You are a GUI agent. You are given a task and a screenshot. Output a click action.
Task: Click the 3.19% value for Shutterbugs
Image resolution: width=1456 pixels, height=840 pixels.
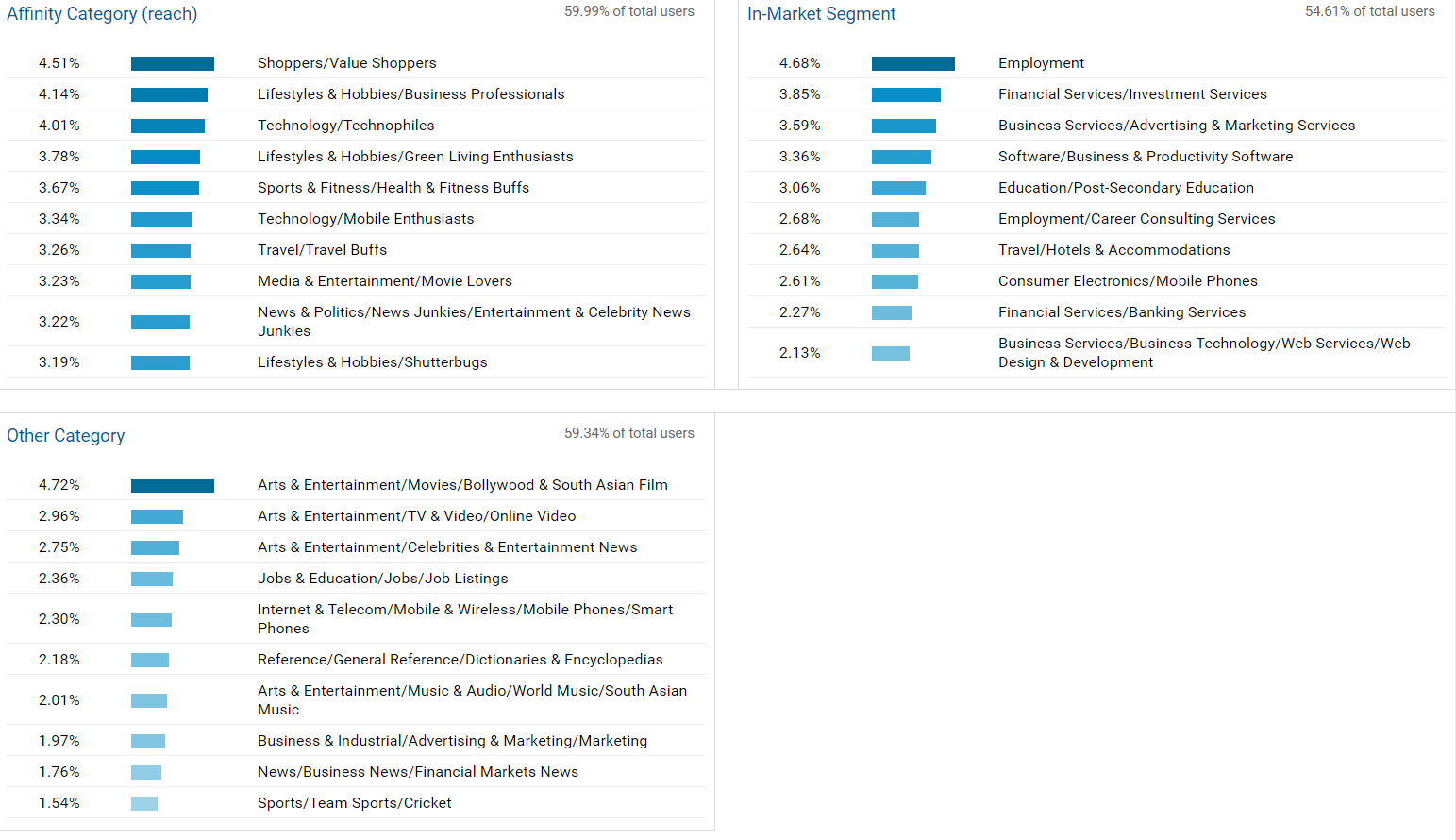[59, 362]
